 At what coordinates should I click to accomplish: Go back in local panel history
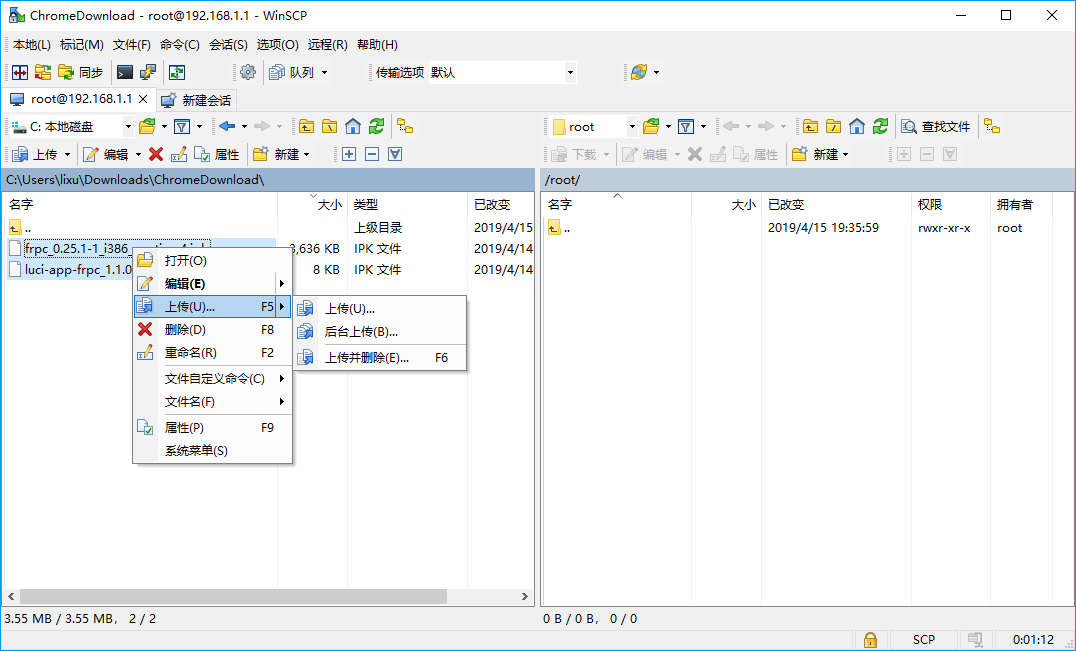pos(227,126)
